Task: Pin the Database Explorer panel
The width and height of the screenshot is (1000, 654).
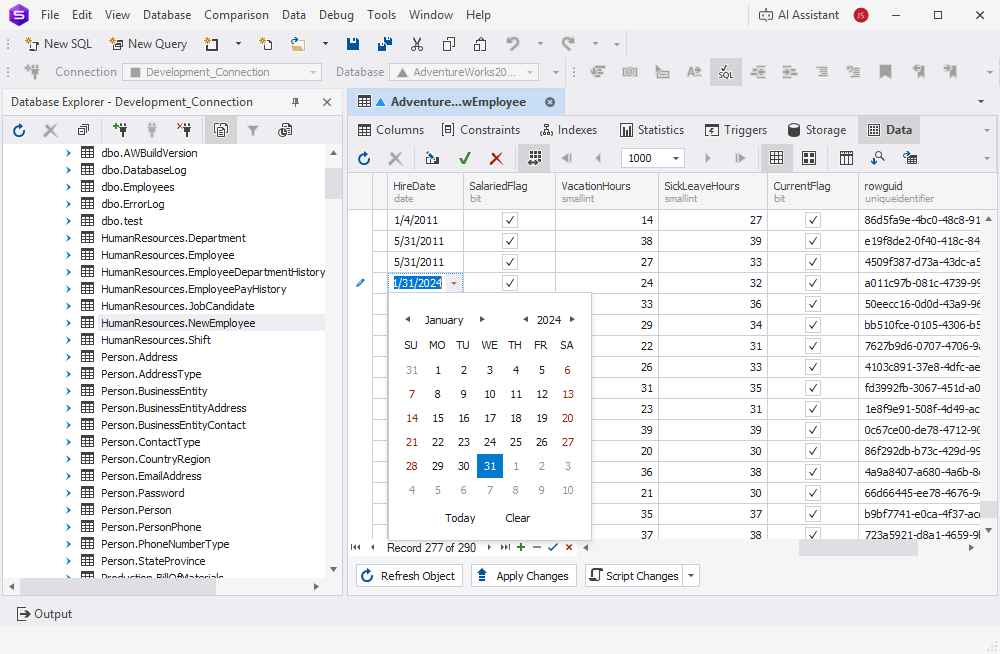Action: pos(295,102)
